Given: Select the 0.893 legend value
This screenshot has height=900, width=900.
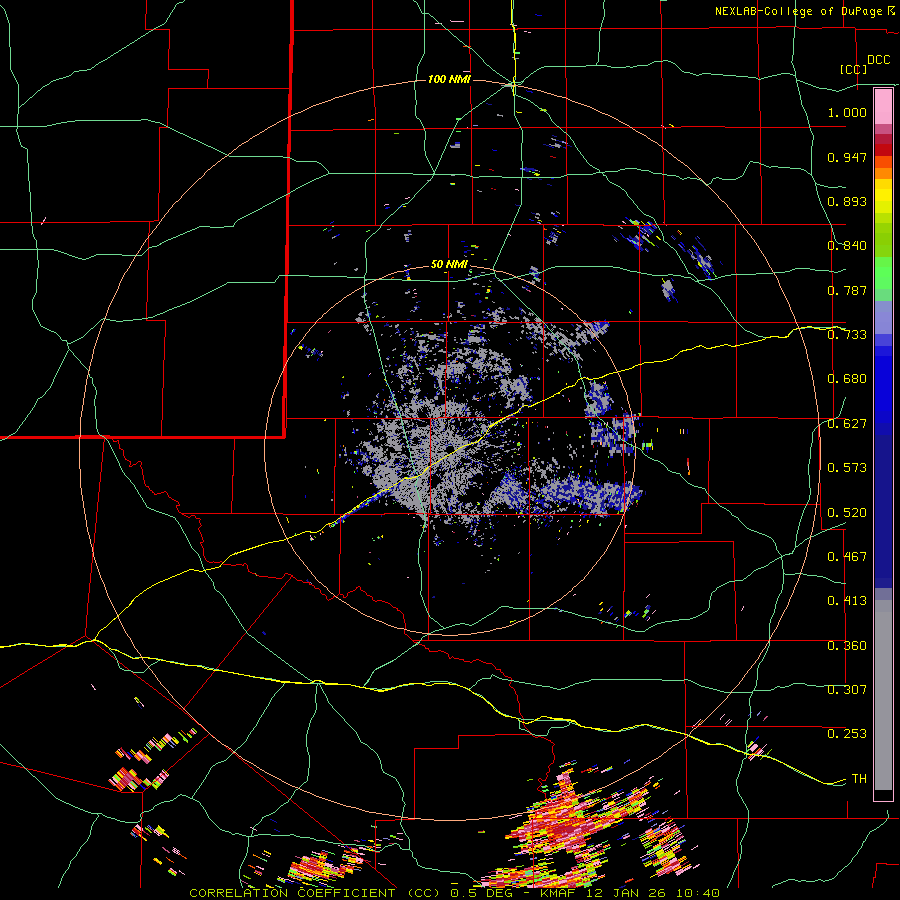Looking at the screenshot, I should 847,201.
